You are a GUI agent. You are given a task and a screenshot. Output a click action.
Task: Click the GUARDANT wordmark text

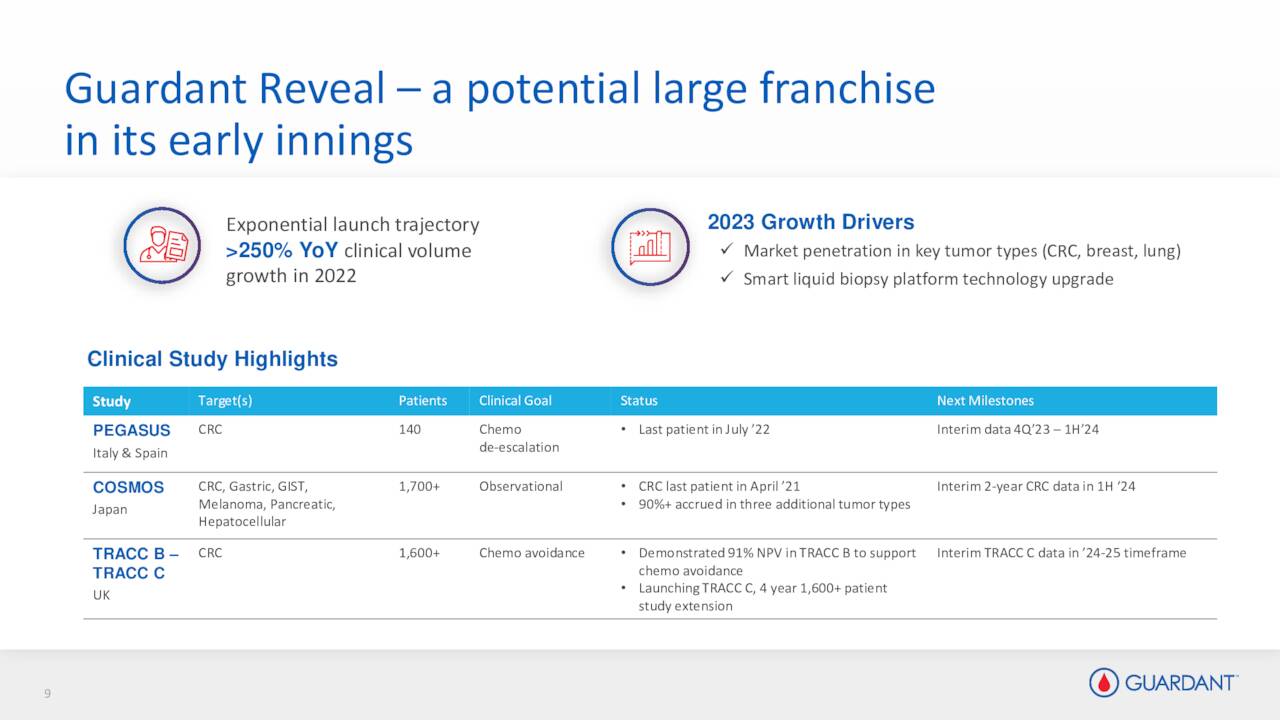tap(1181, 683)
